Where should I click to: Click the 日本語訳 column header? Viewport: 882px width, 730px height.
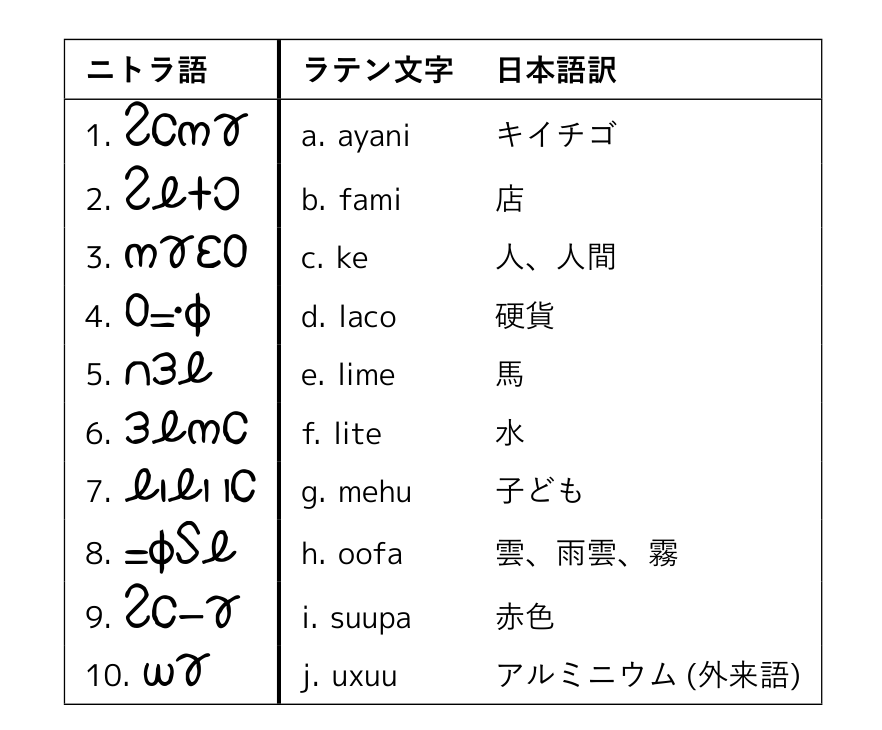556,70
